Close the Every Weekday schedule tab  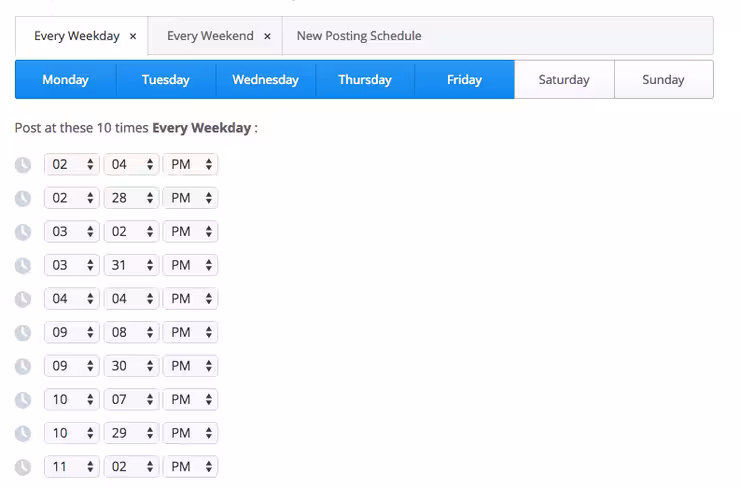pos(133,36)
